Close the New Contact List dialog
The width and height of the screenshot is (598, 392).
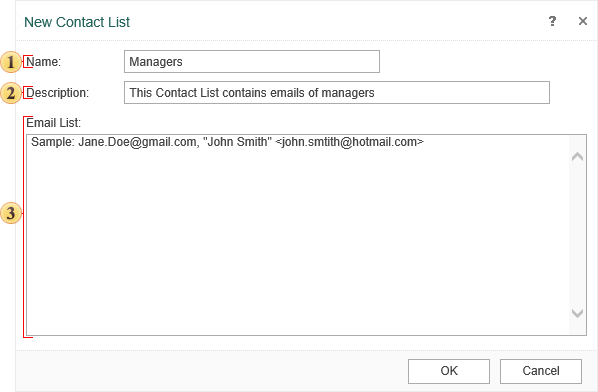pyautogui.click(x=583, y=21)
